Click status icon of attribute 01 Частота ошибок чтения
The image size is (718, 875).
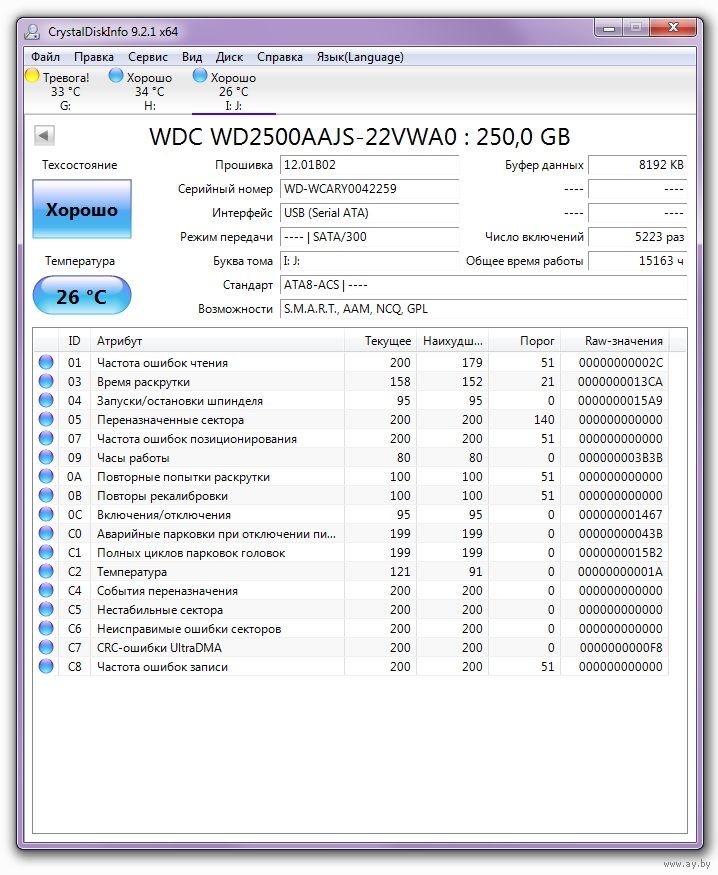click(x=46, y=362)
